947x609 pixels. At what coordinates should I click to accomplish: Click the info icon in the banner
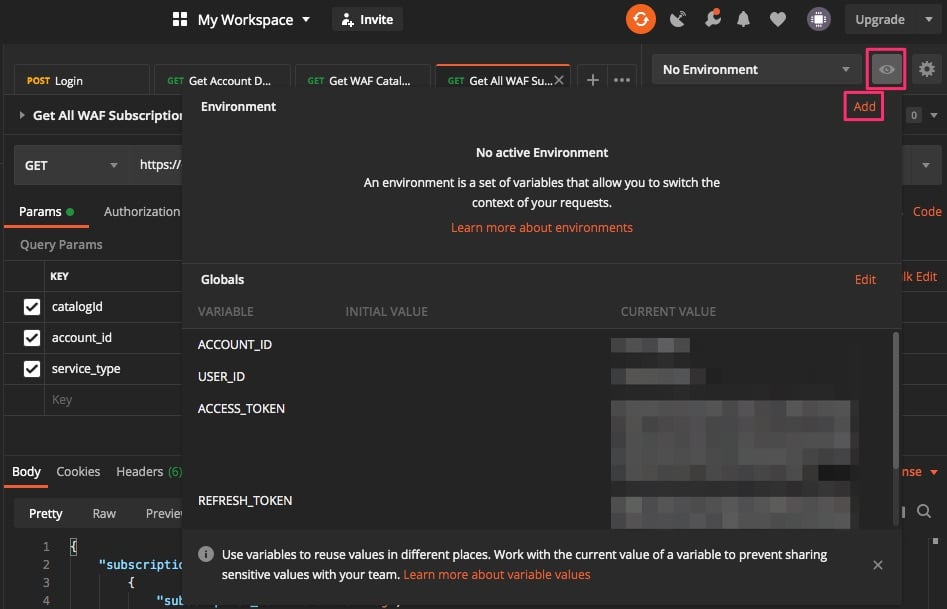pyautogui.click(x=206, y=554)
